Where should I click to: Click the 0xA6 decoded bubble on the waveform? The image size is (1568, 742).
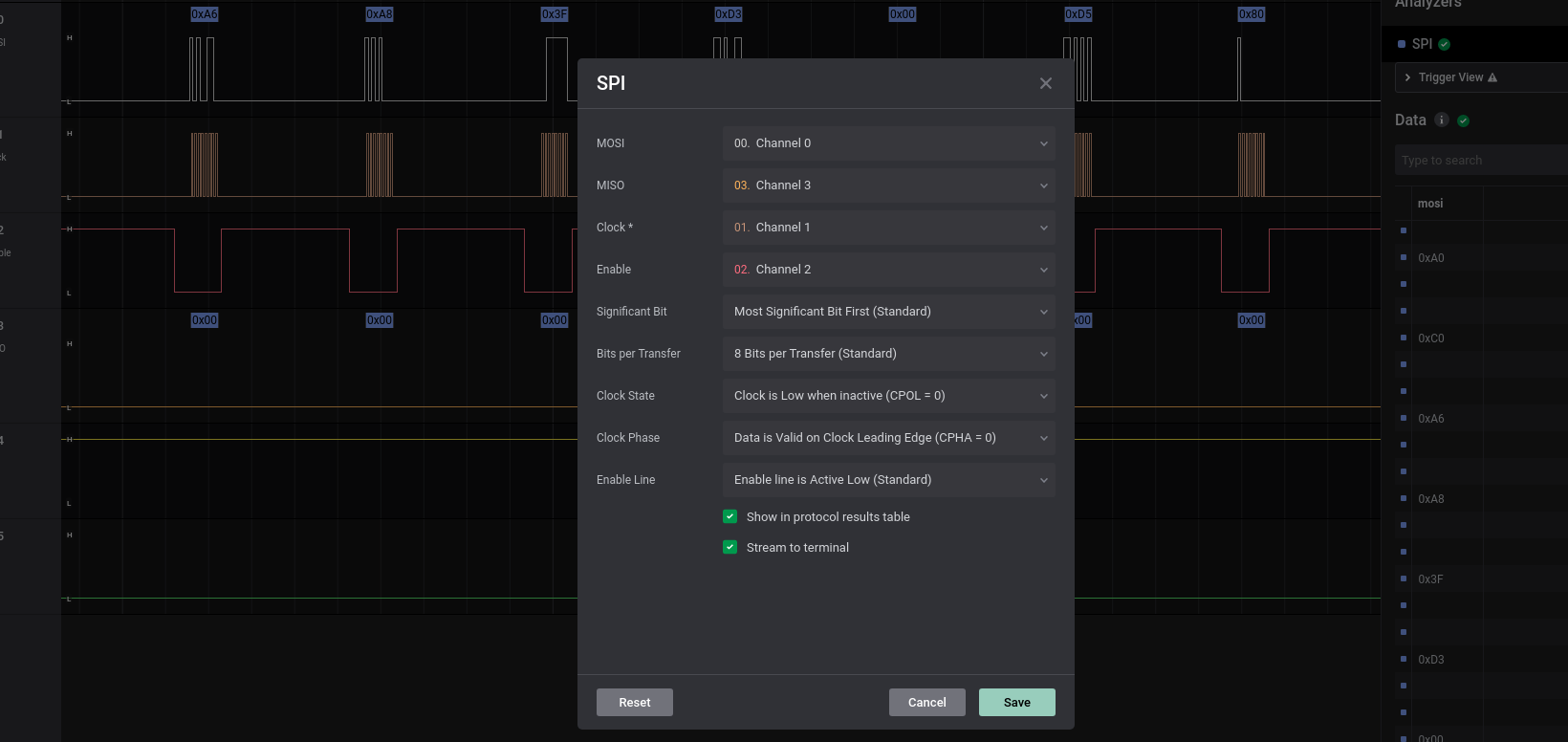(205, 14)
